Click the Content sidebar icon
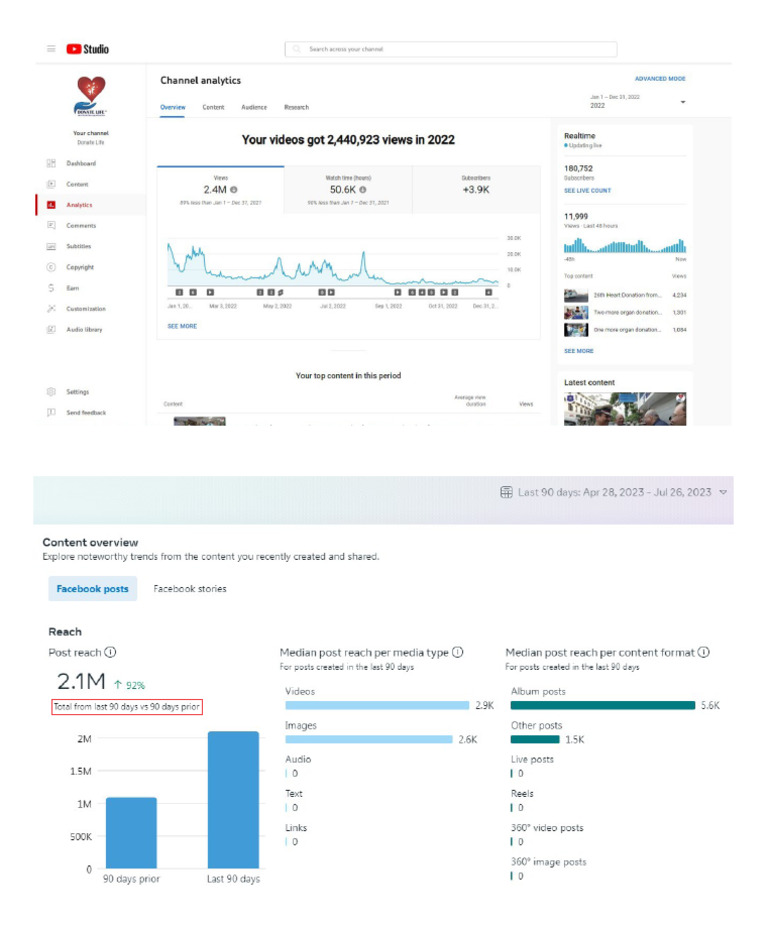The image size is (768, 928). point(51,184)
